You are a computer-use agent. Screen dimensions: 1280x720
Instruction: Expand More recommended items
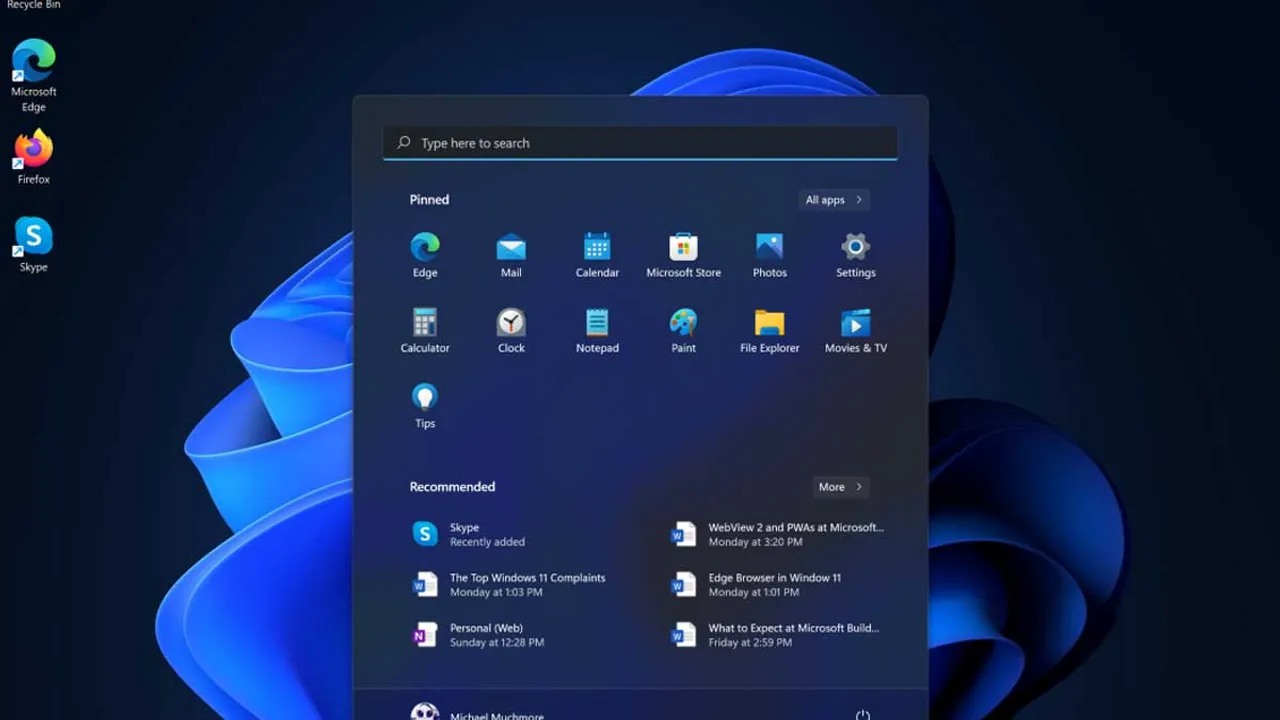[840, 487]
